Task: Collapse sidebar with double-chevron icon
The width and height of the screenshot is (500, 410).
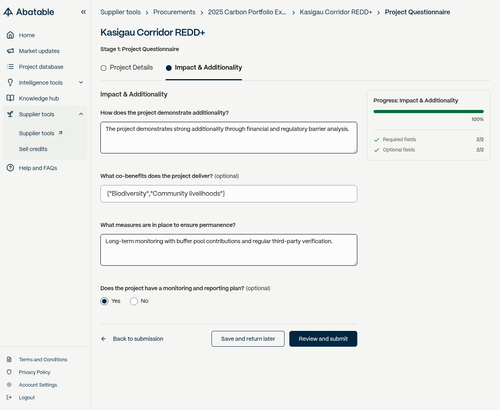Action: [83, 12]
